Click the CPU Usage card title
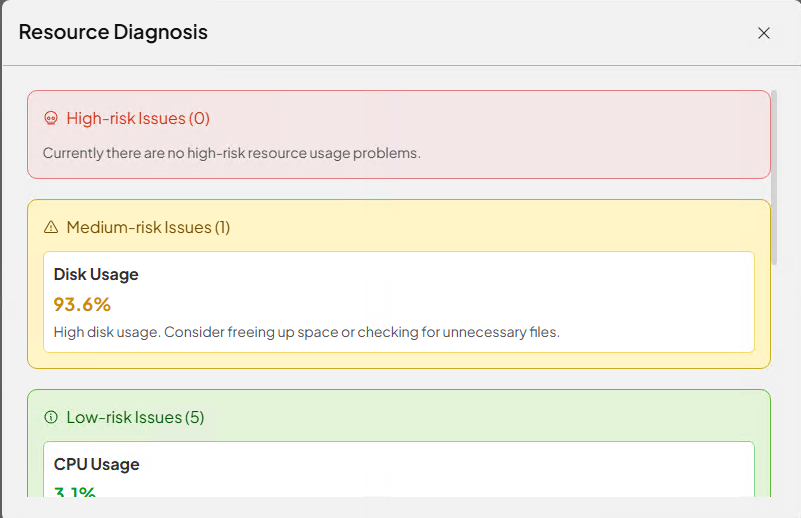801x518 pixels. click(x=97, y=464)
